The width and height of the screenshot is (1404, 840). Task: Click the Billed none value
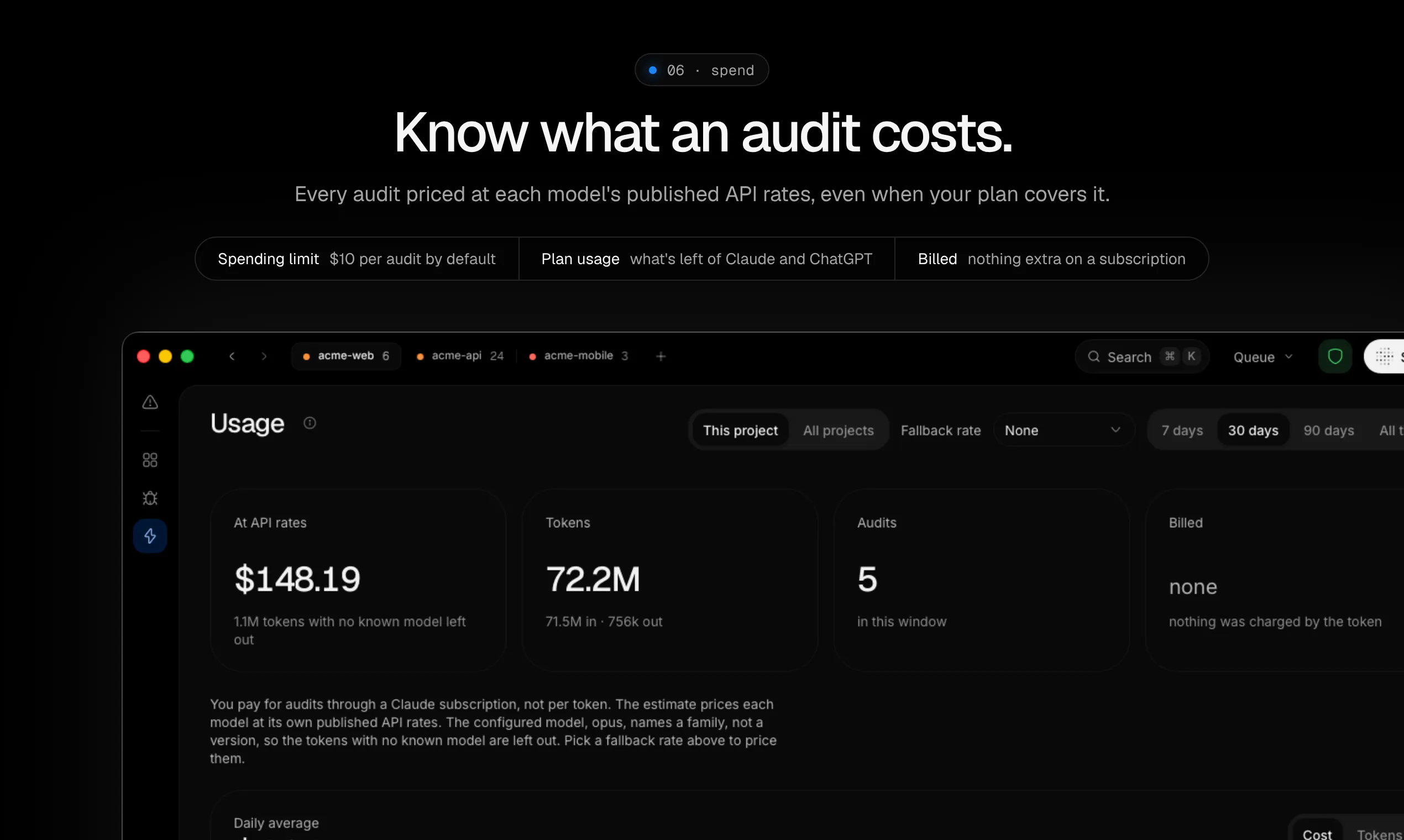[x=1193, y=587]
